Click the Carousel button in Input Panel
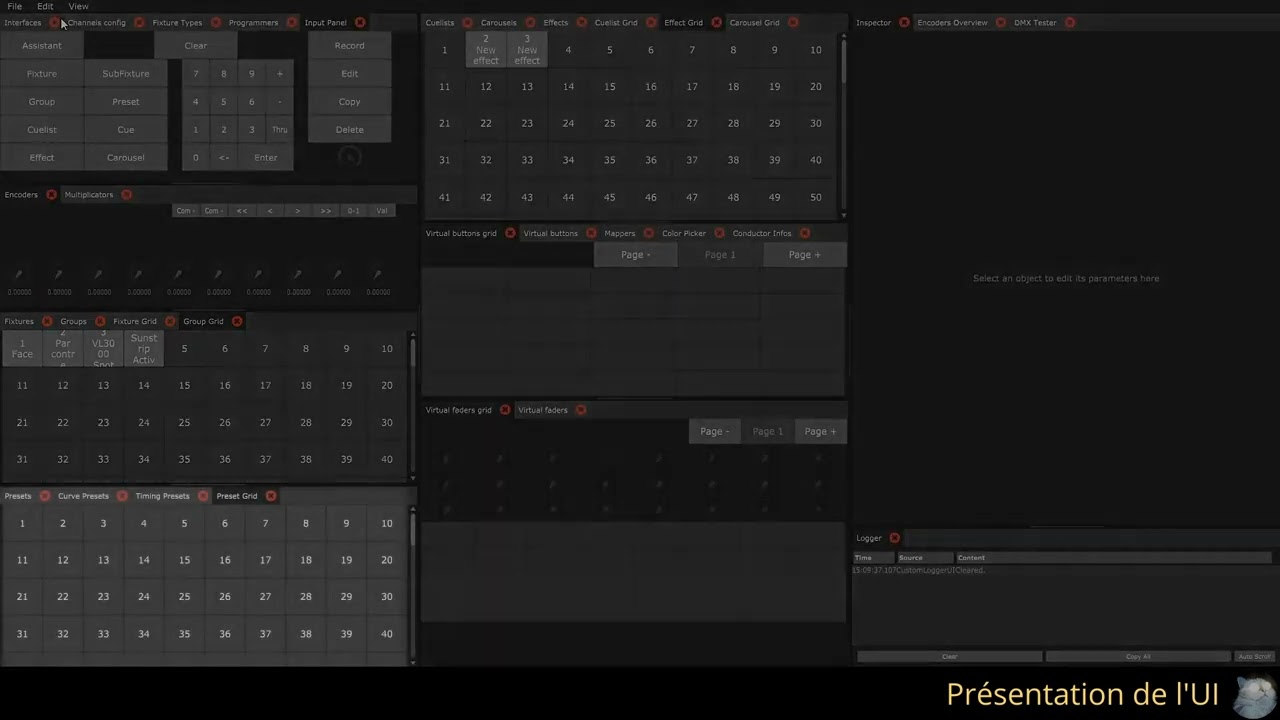Image resolution: width=1280 pixels, height=720 pixels. pos(126,157)
